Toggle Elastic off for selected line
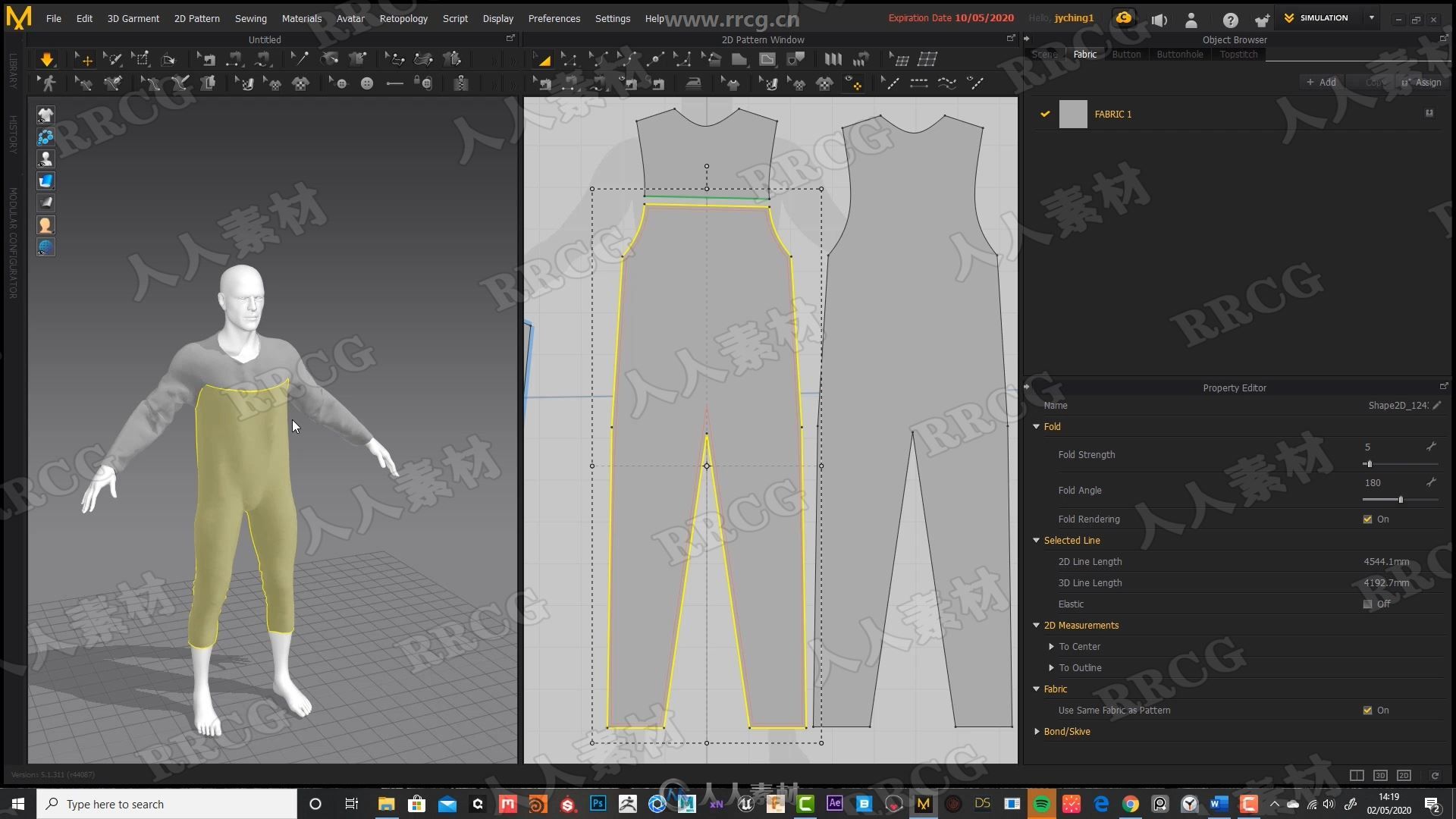1456x819 pixels. (1367, 604)
